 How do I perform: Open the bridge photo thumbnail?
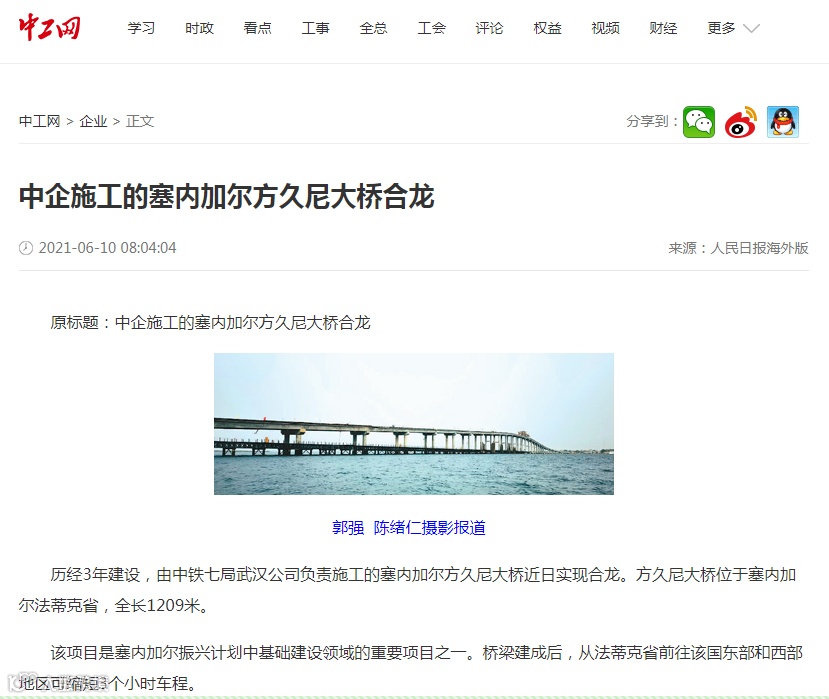pos(414,424)
